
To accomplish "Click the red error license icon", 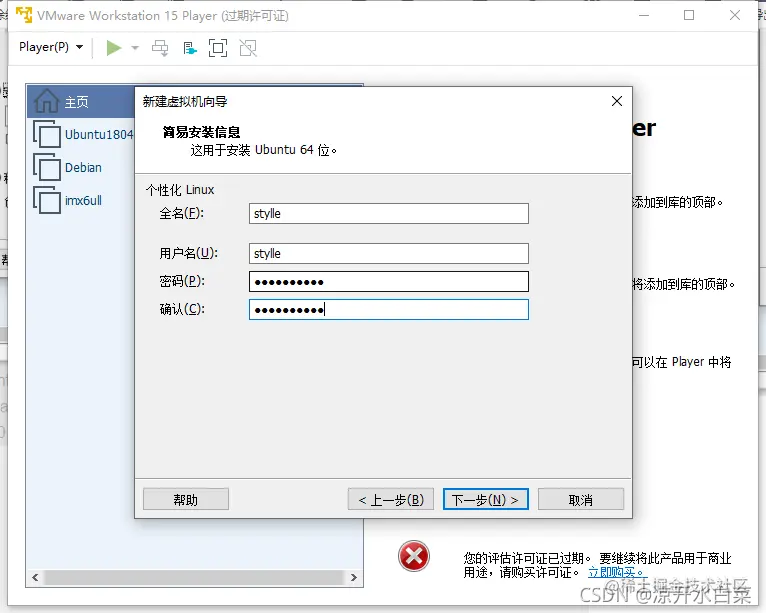I will point(414,556).
